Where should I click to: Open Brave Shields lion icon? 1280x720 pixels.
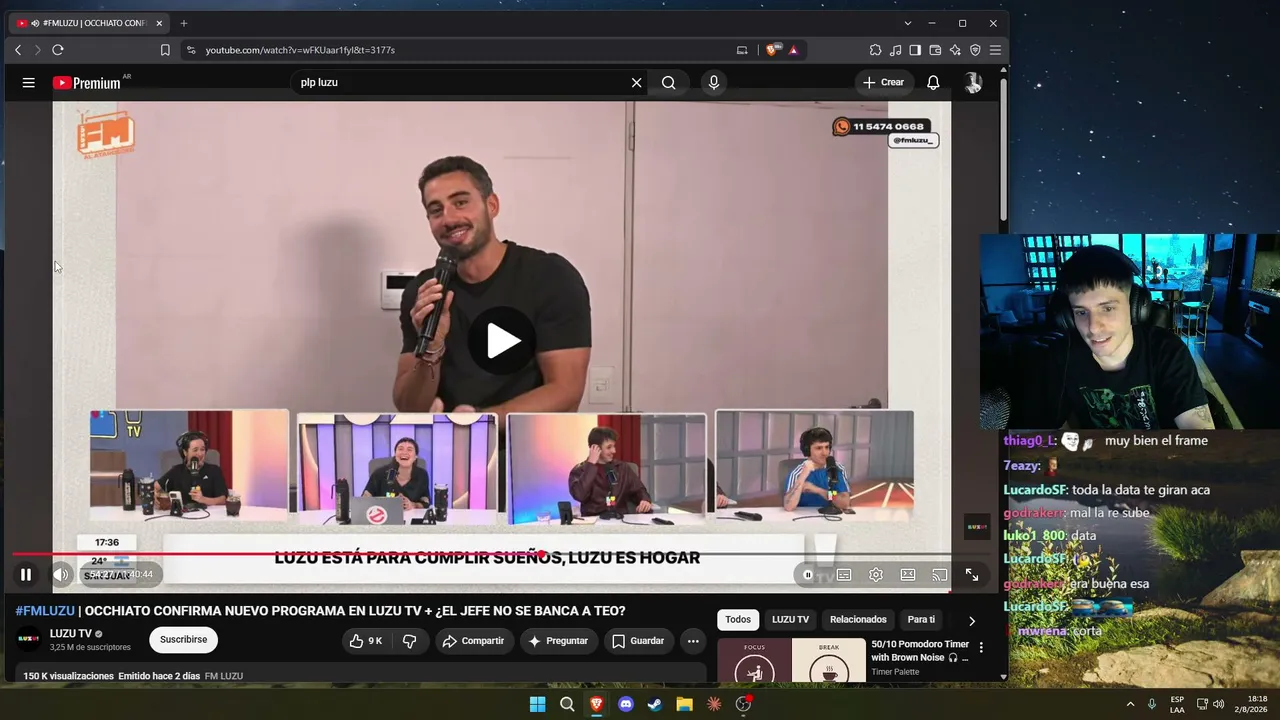tap(772, 50)
